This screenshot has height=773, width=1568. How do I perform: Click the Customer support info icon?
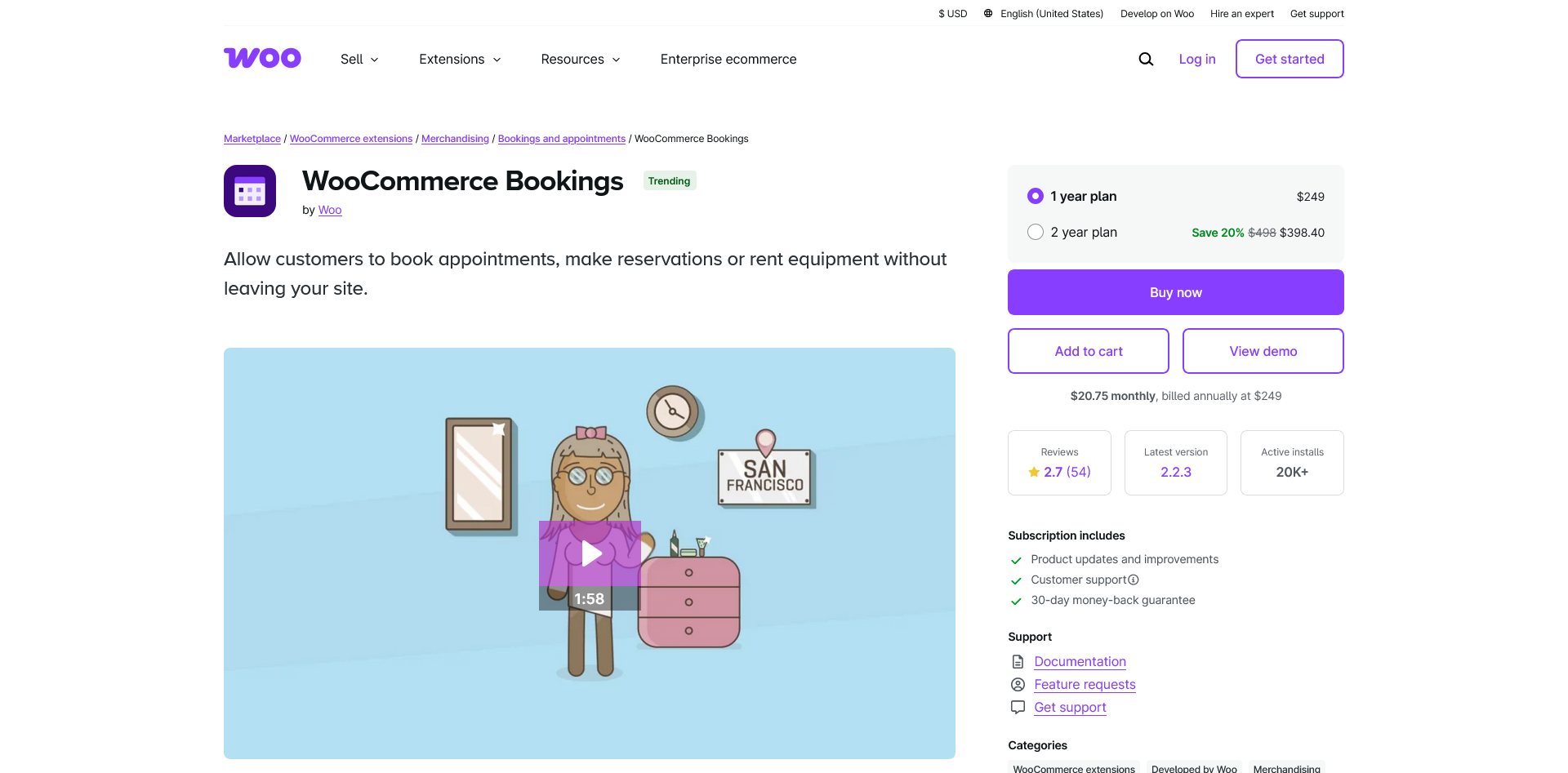point(1134,580)
